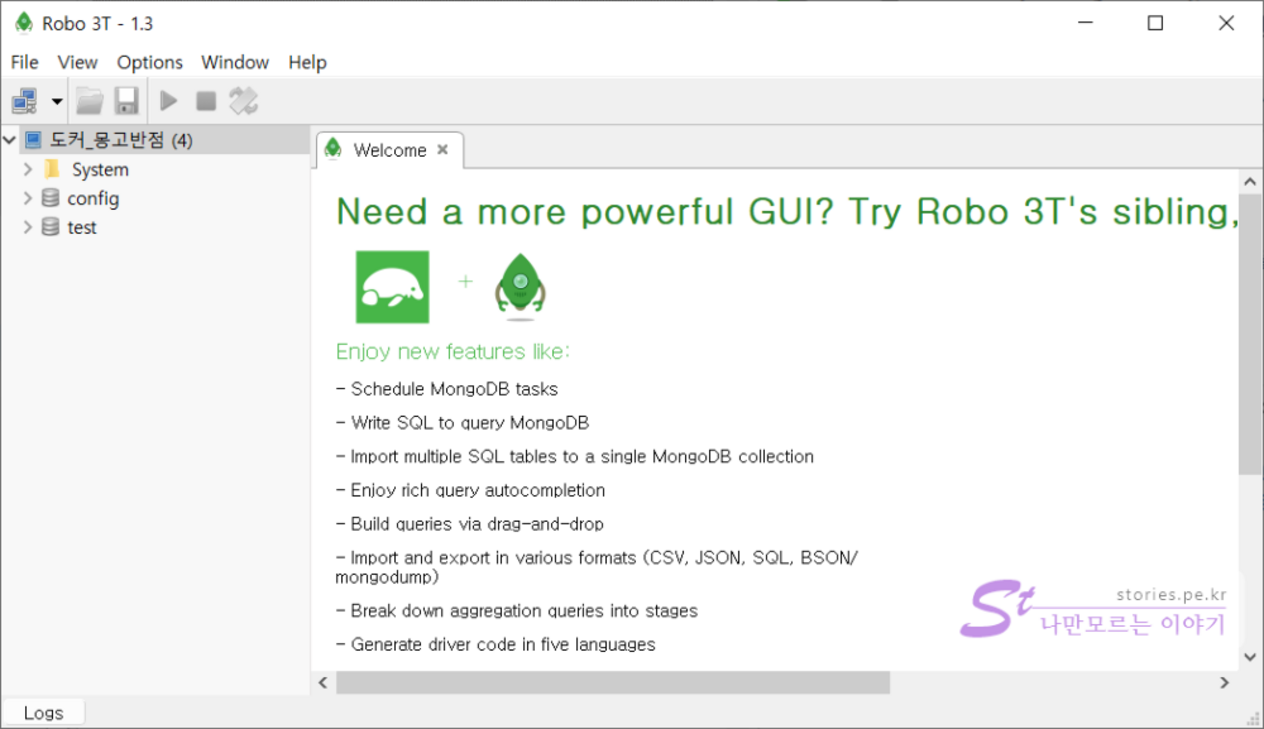Open the Options menu
The width and height of the screenshot is (1264, 729).
pos(150,62)
